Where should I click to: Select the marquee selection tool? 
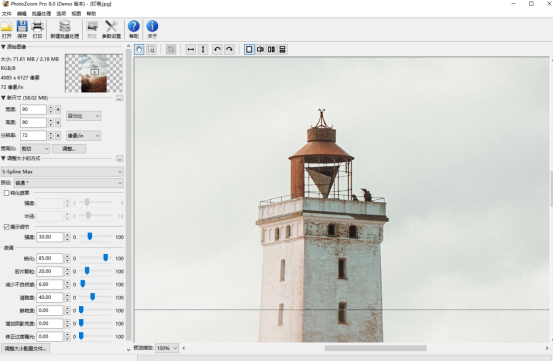click(151, 49)
